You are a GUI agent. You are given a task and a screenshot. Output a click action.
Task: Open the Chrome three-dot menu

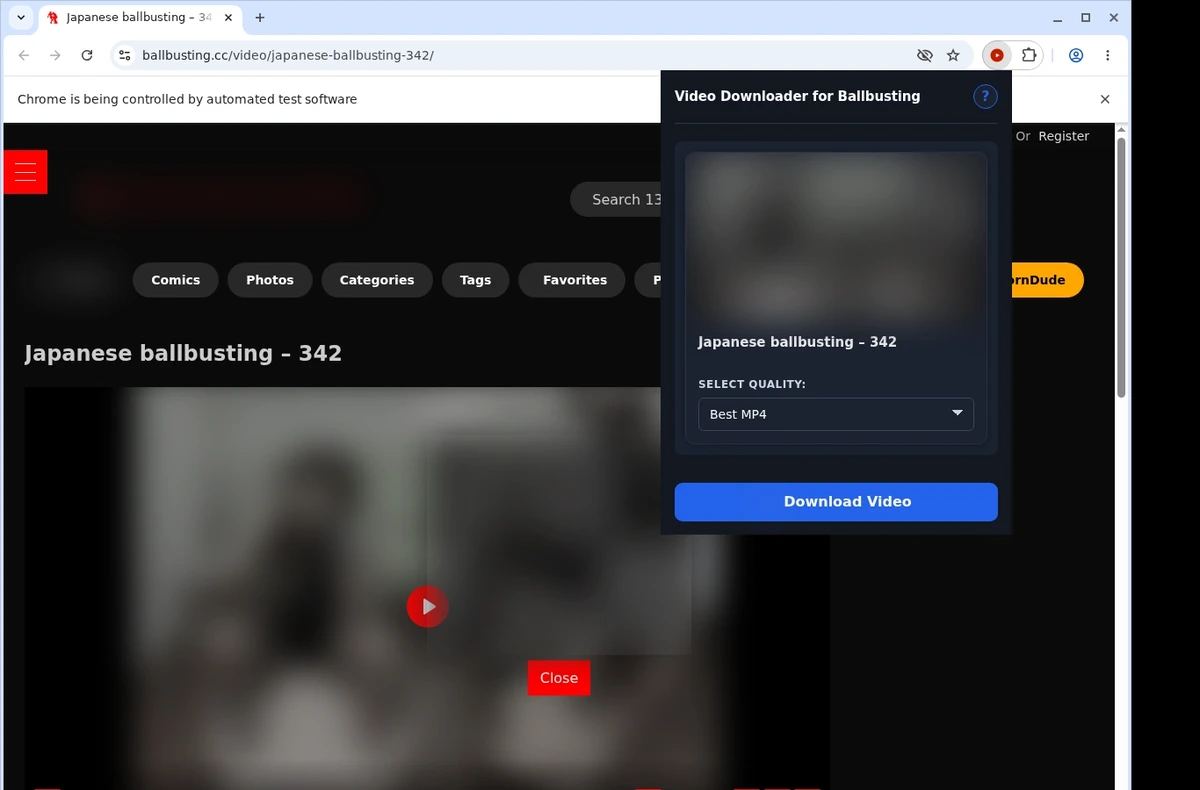point(1108,56)
